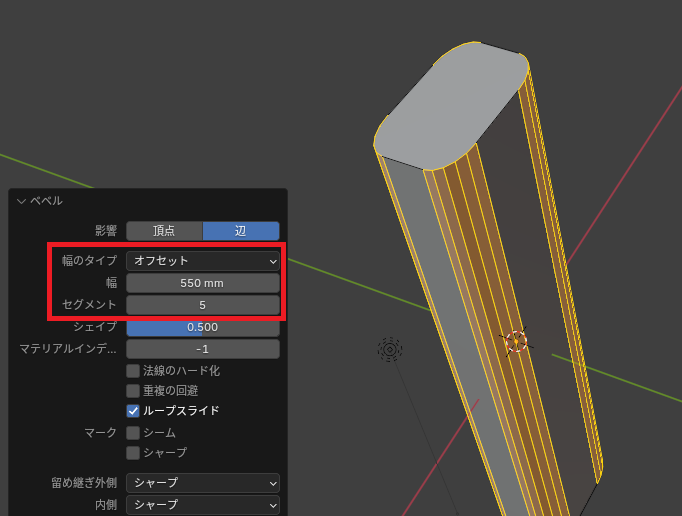Click the 幅 field showing 550 mm
This screenshot has width=682, height=516.
point(203,283)
